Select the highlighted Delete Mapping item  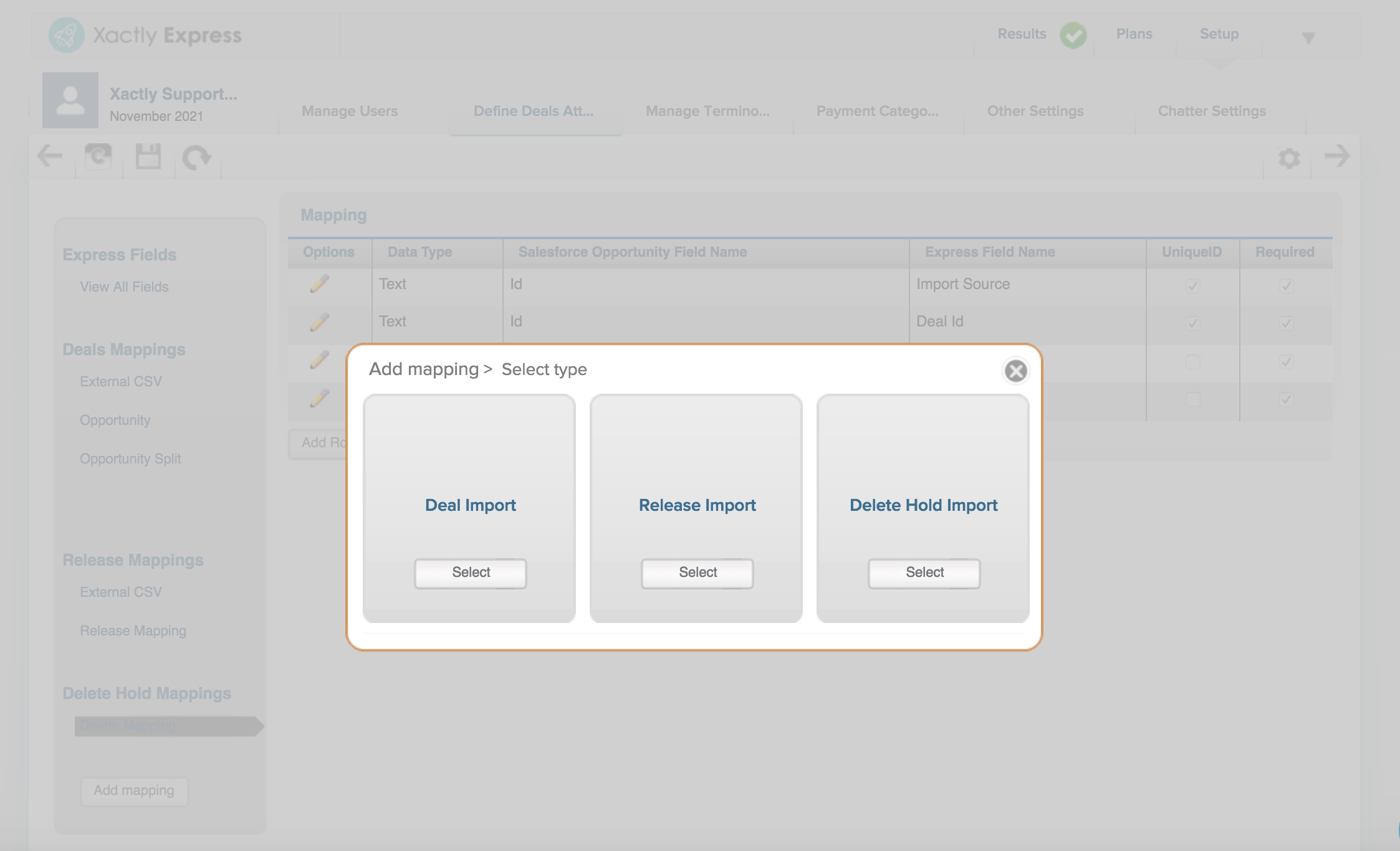pyautogui.click(x=169, y=726)
